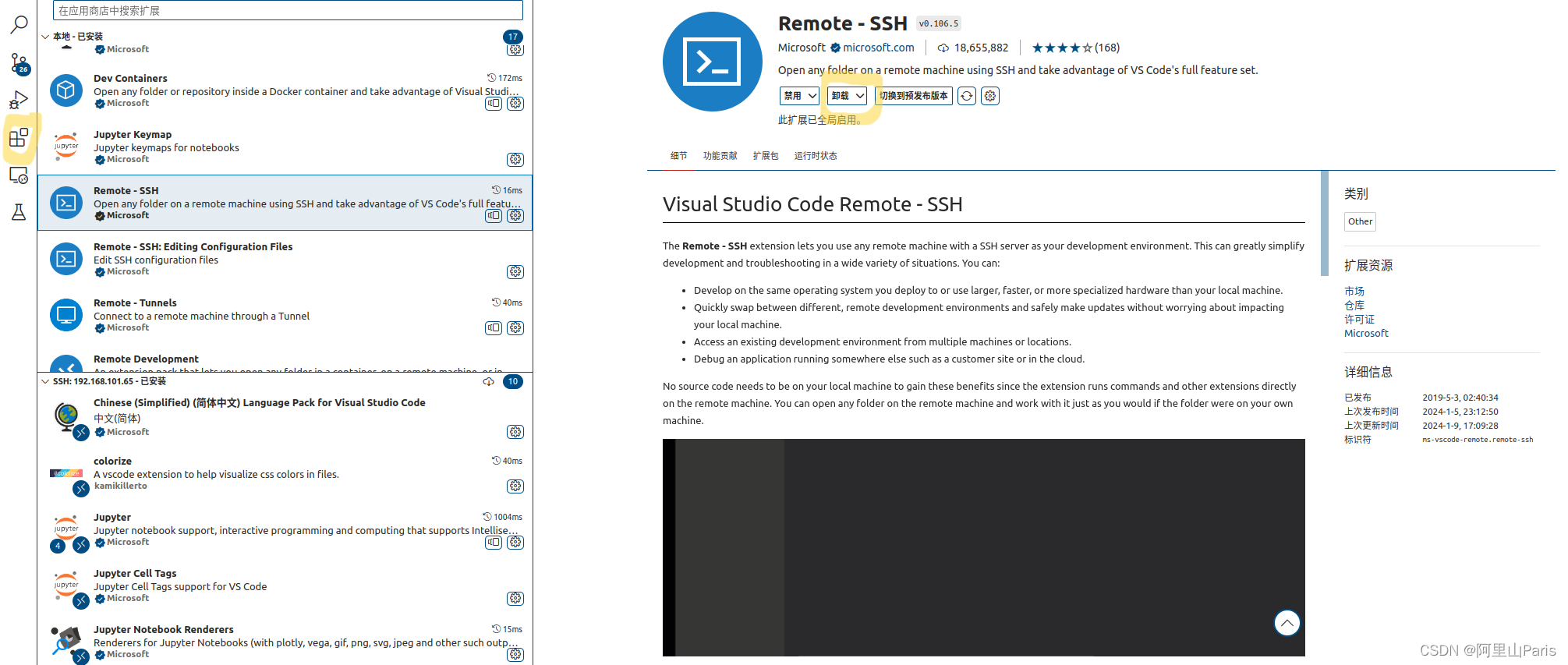This screenshot has height=665, width=1568.
Task: Open gear for Chinese (Simplified) Language Pack
Action: pyautogui.click(x=515, y=432)
